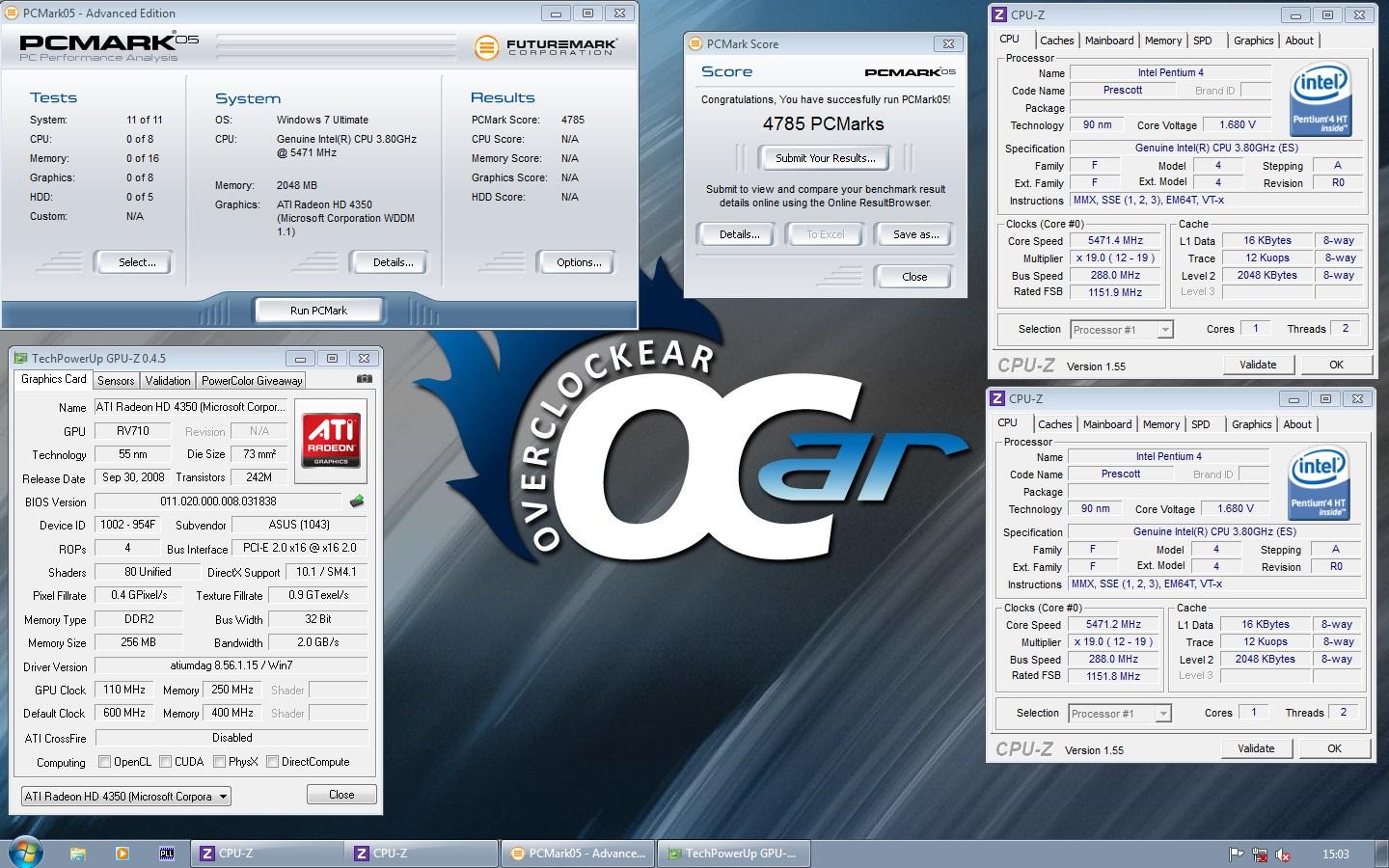Open SPD tab in lower CPU-Z
Image resolution: width=1389 pixels, height=868 pixels.
click(1201, 424)
